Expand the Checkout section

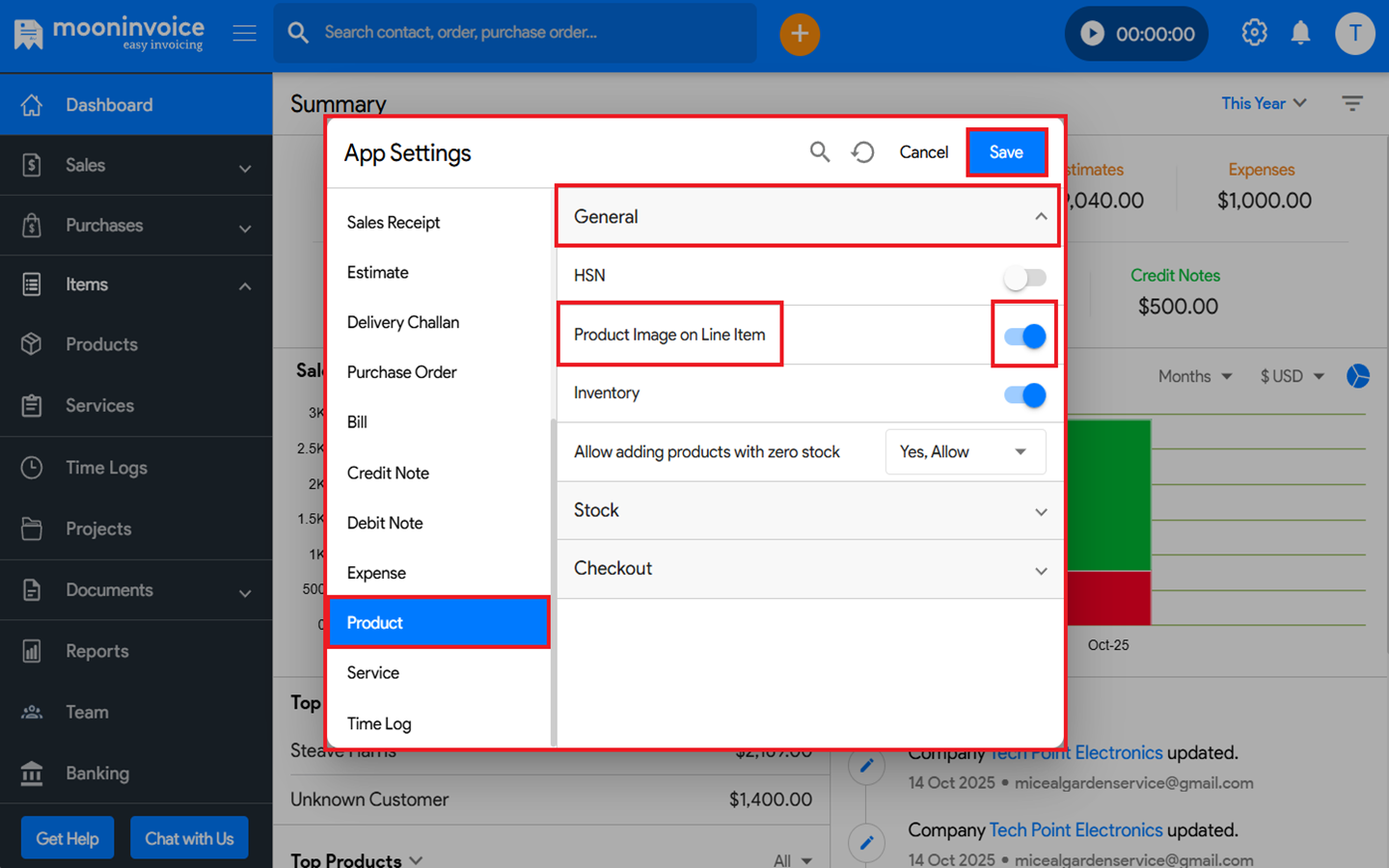(809, 569)
